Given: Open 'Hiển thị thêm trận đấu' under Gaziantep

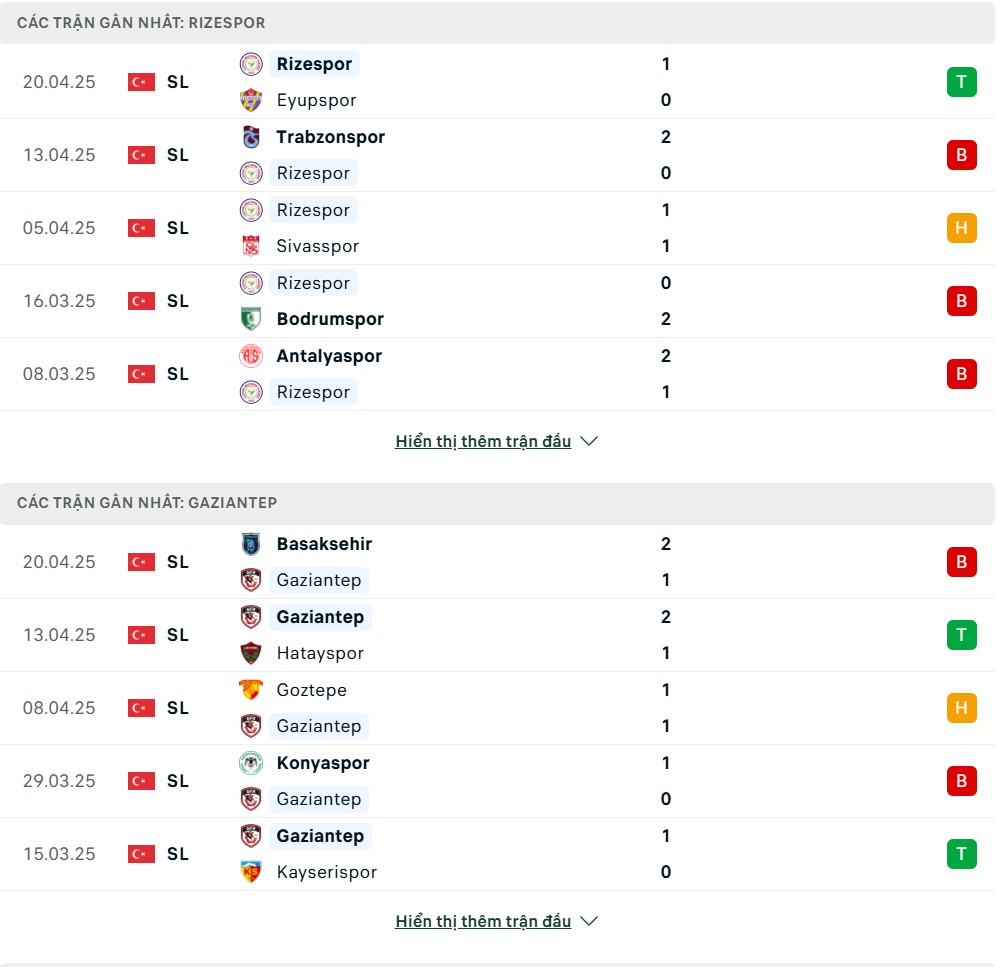Looking at the screenshot, I should coord(483,921).
